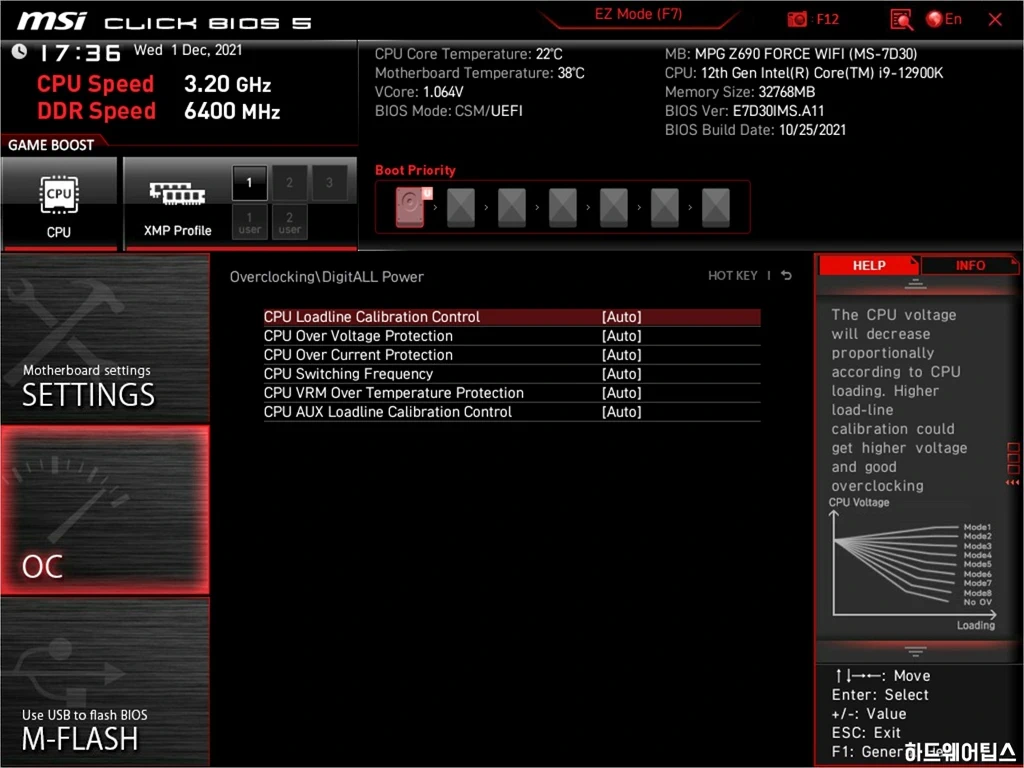The width and height of the screenshot is (1024, 768).
Task: Click the CPU Speed 3.20 GHz reading
Action: 154,84
